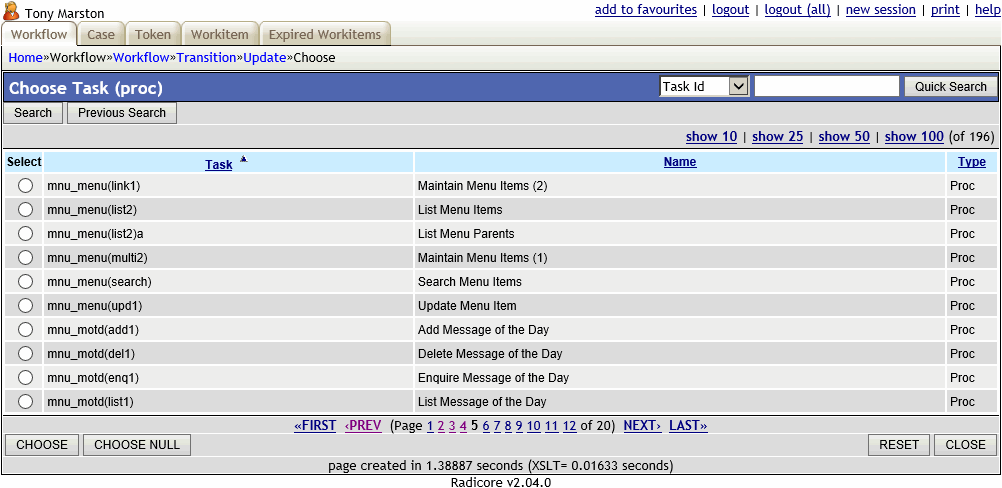Click inside the quick search text field
This screenshot has width=1002, height=488.
click(826, 87)
